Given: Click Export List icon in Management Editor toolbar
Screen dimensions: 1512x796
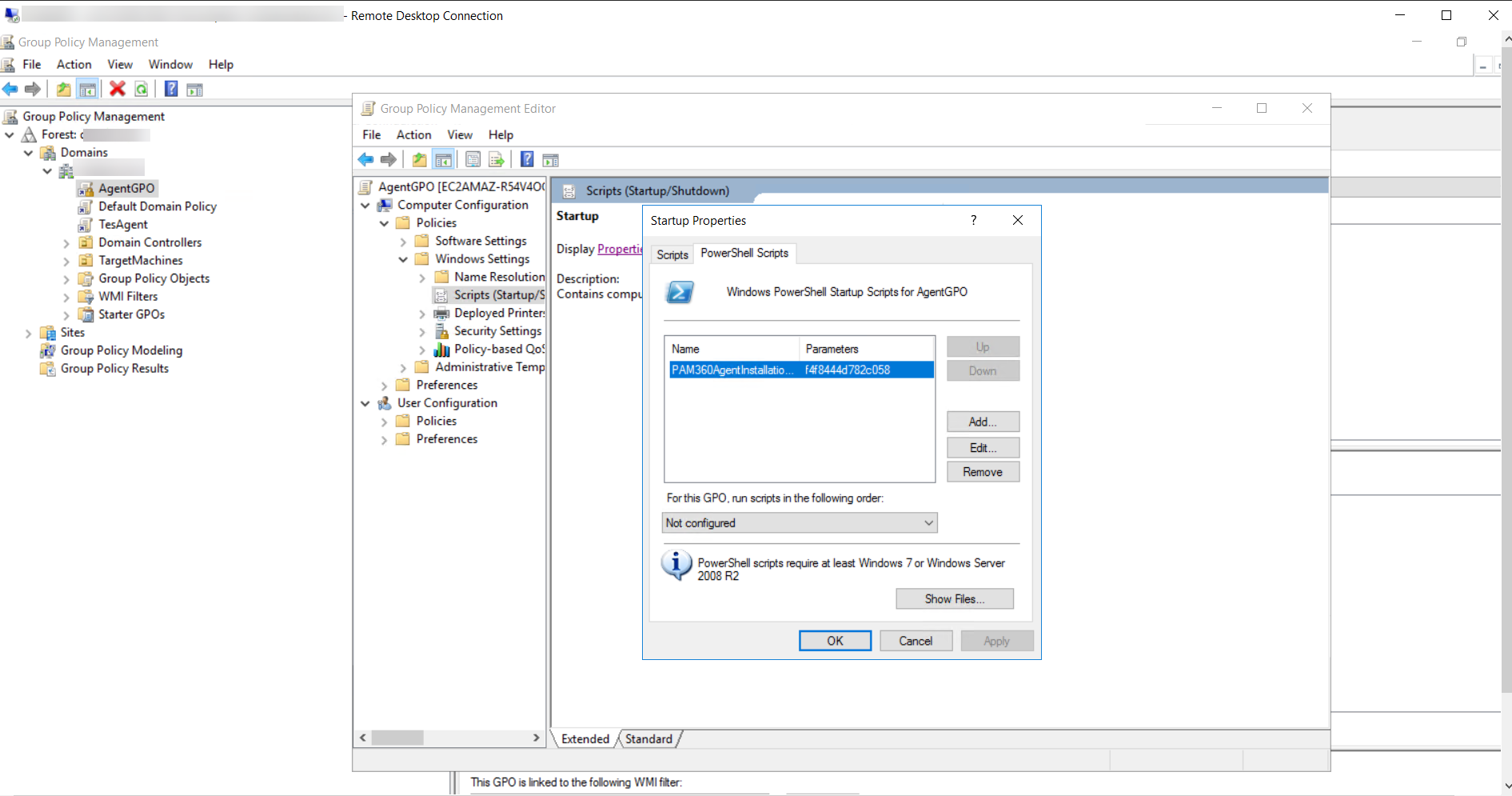Looking at the screenshot, I should pyautogui.click(x=497, y=159).
